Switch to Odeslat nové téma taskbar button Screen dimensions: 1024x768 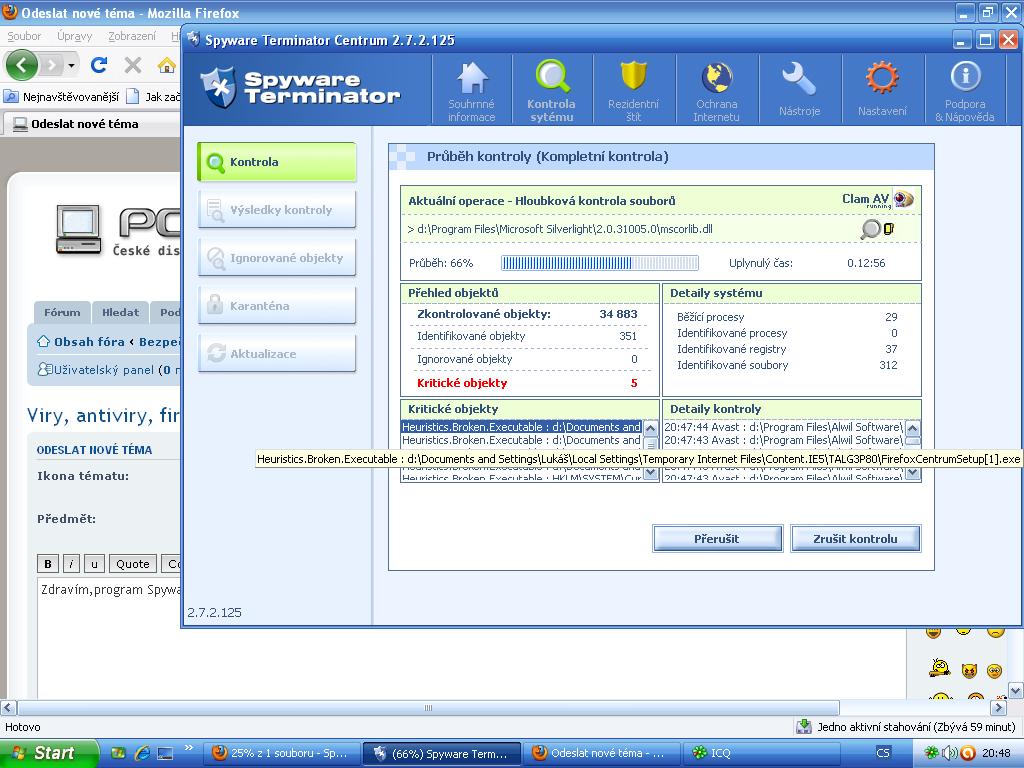point(601,753)
